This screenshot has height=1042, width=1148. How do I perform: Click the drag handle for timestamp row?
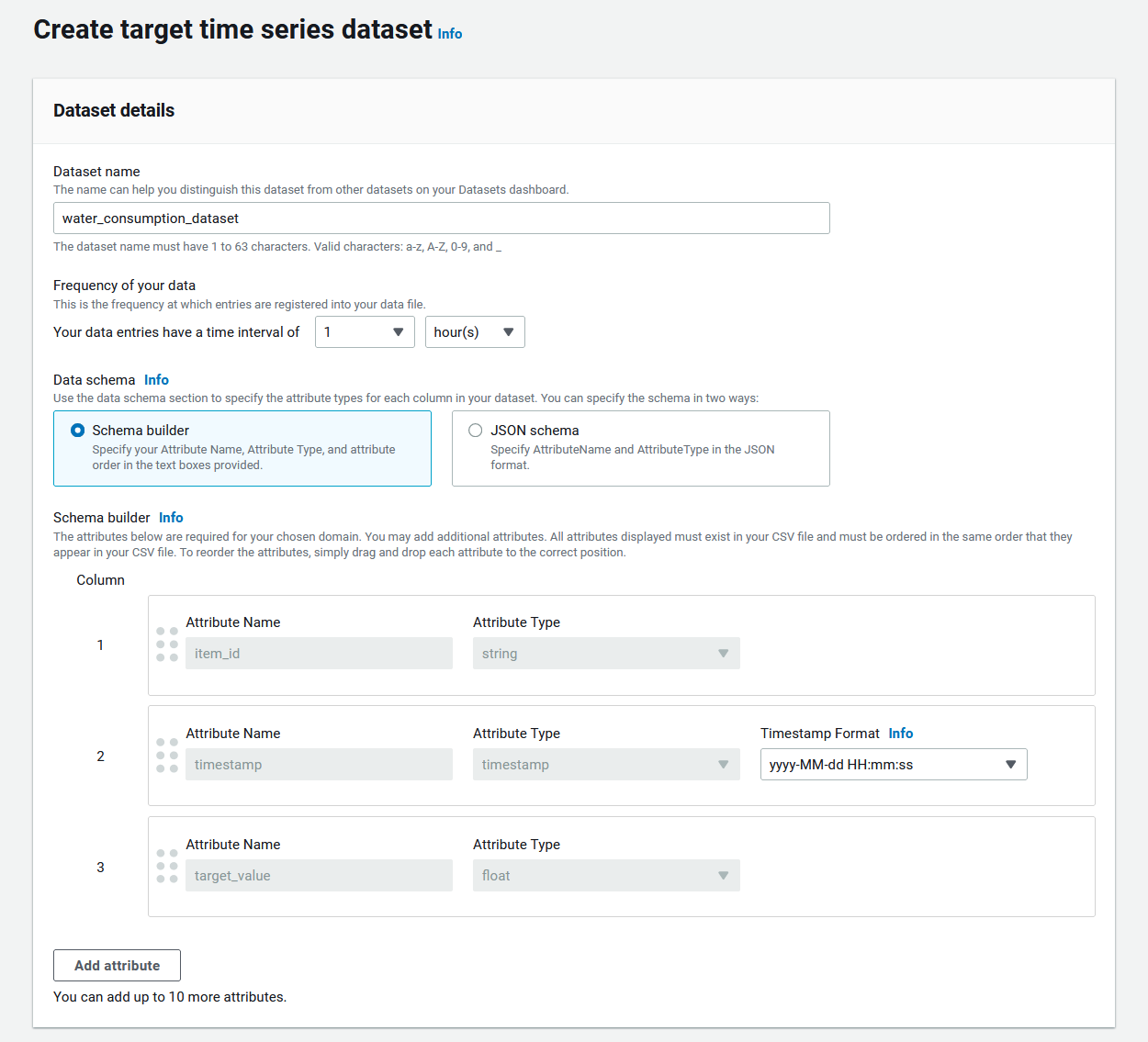(x=167, y=756)
